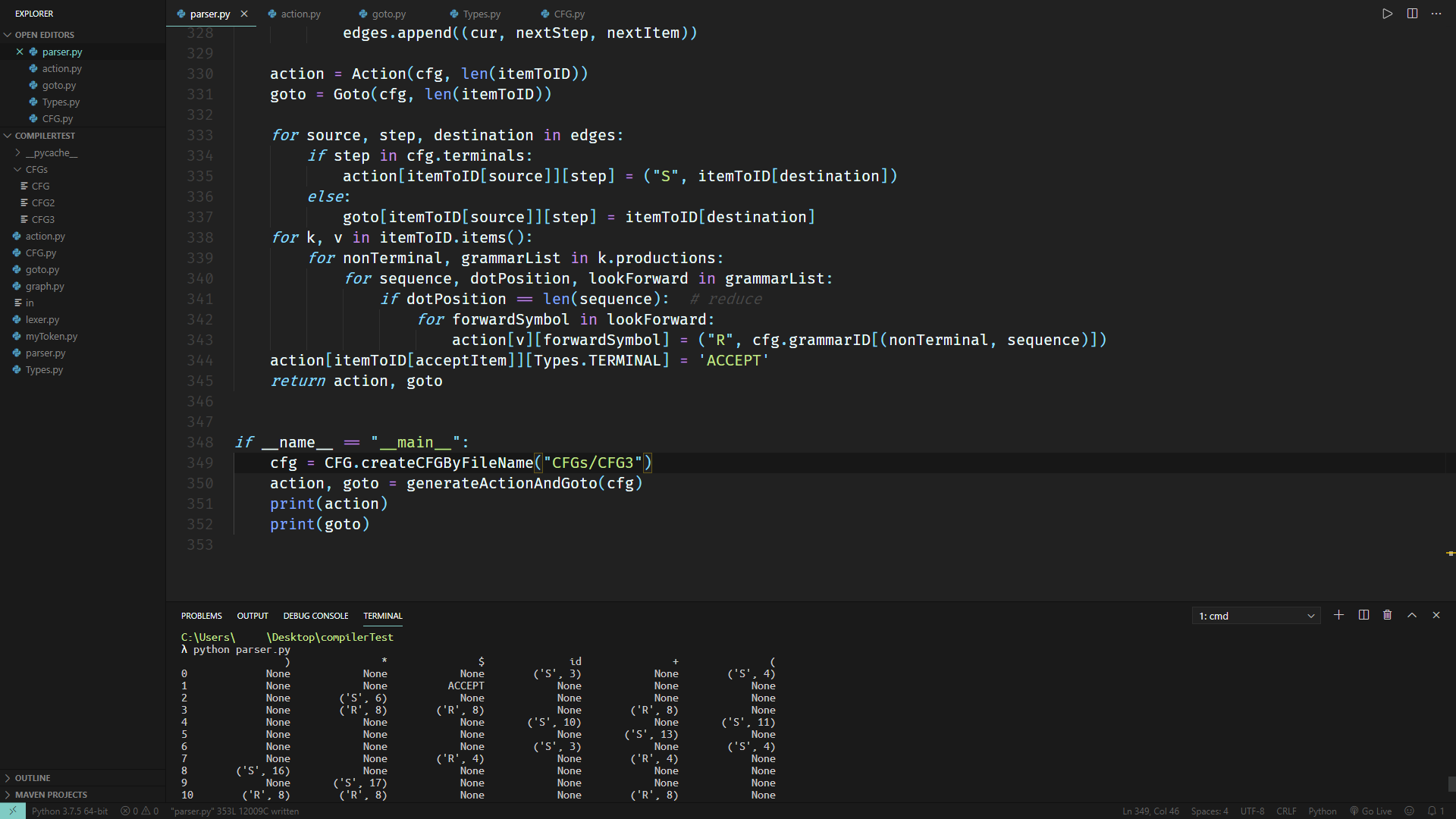Open notifications bell in status bar

(x=1436, y=811)
